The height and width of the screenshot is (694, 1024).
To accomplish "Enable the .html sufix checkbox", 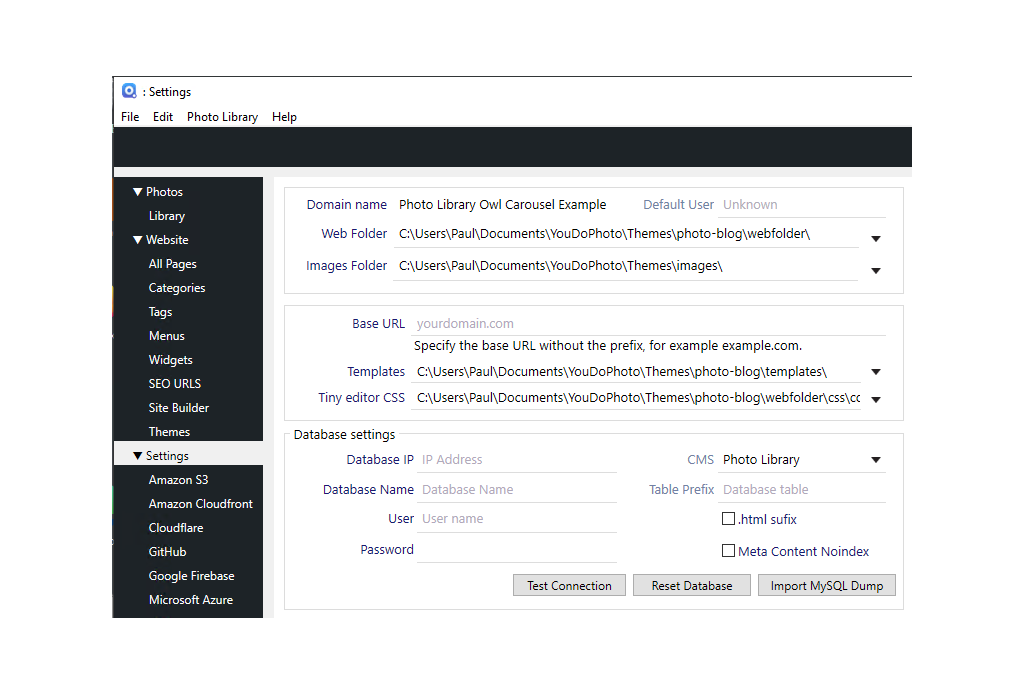I will [728, 519].
